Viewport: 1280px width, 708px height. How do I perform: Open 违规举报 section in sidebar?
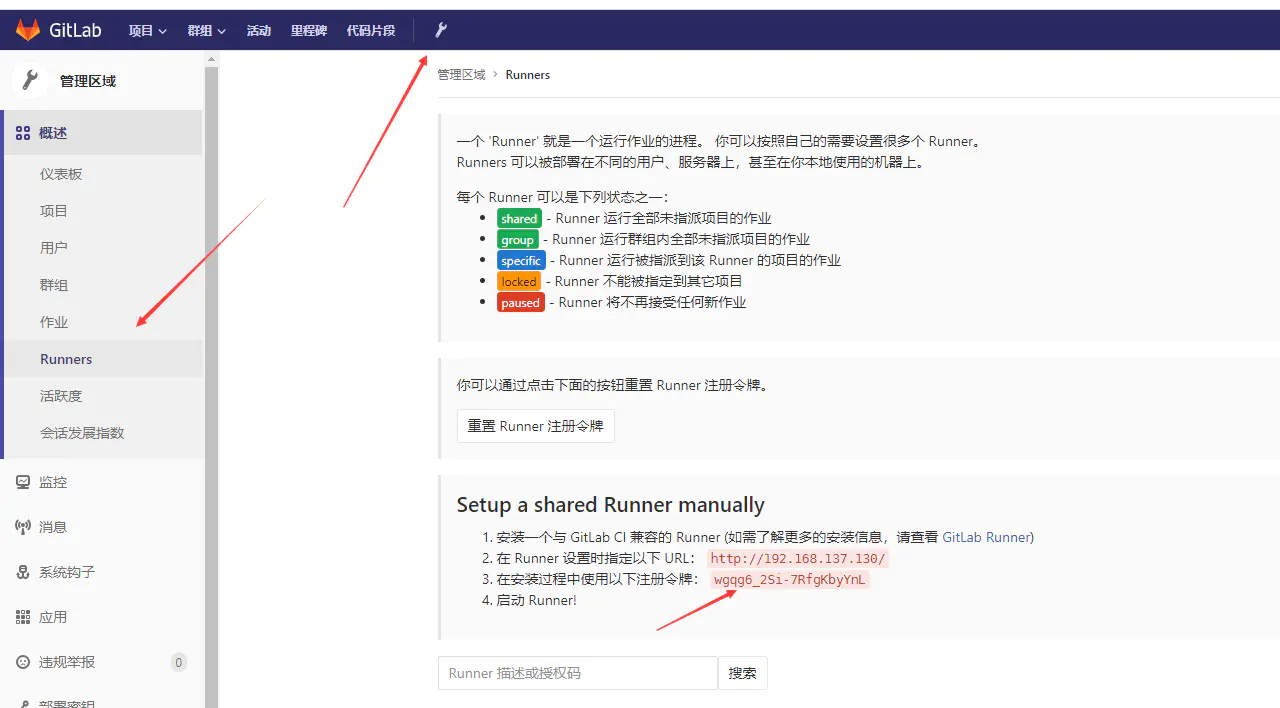(67, 662)
